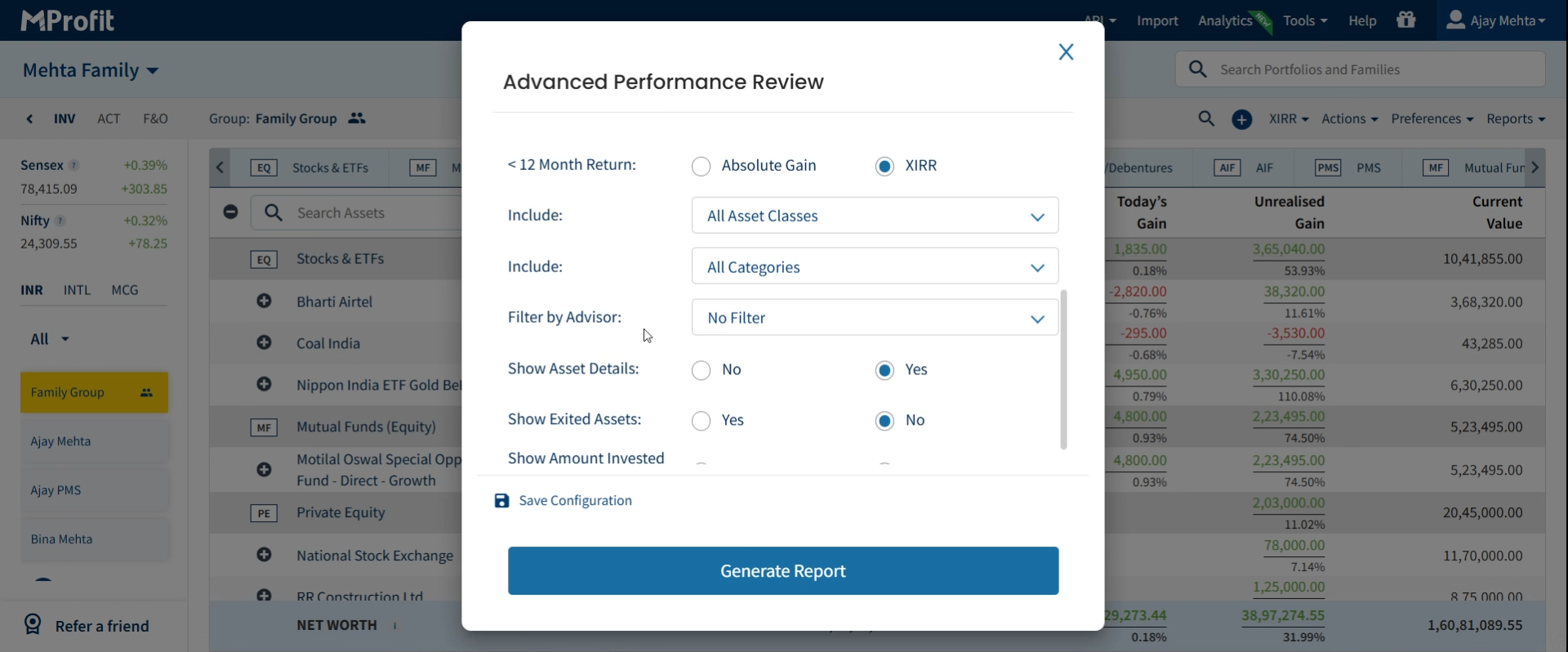Open the All Categories dropdown
1568x652 pixels.
(x=875, y=266)
